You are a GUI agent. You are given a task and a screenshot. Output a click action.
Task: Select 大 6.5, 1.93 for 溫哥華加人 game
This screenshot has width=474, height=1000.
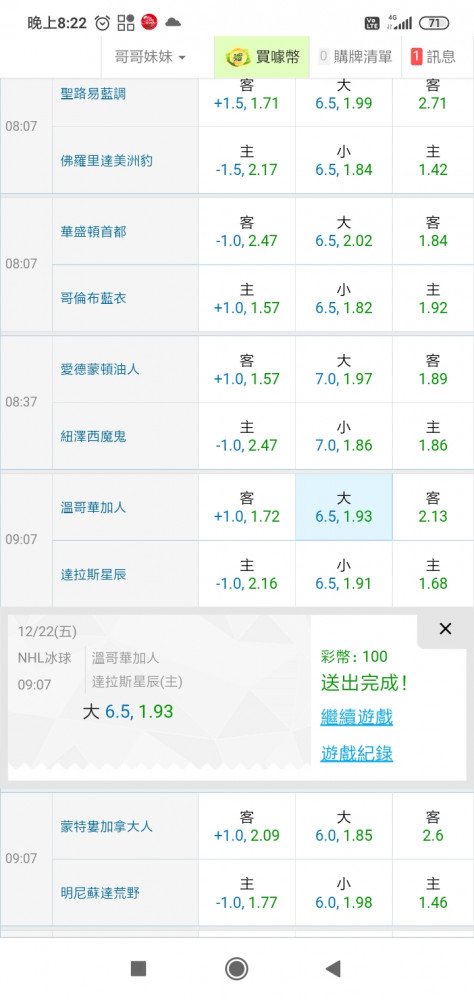344,507
